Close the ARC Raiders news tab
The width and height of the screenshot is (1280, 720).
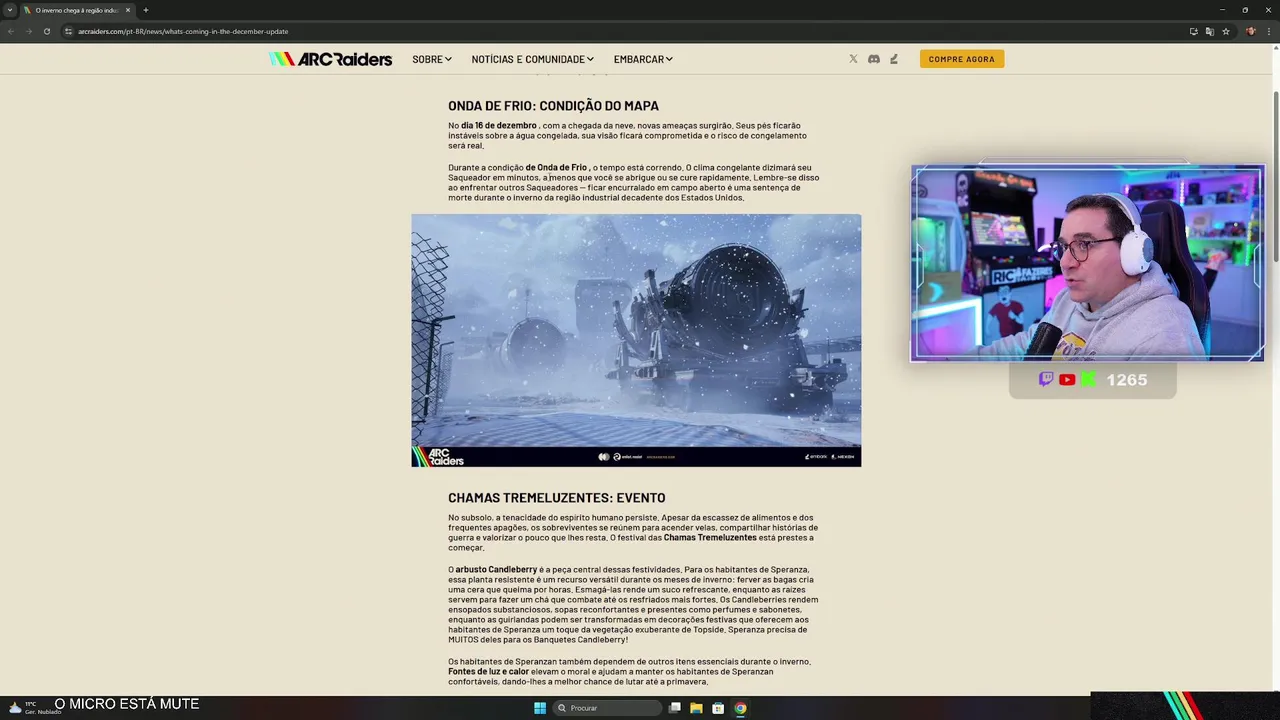pos(128,10)
